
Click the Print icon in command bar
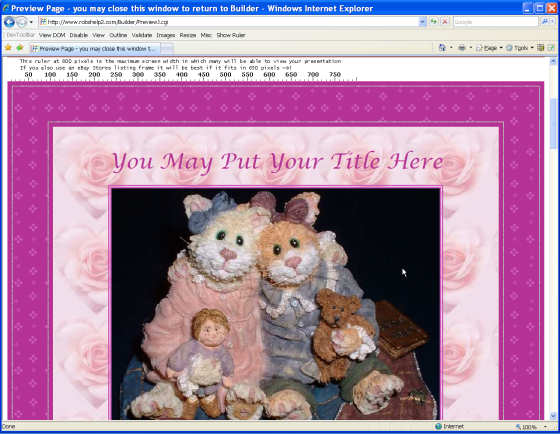click(x=462, y=48)
